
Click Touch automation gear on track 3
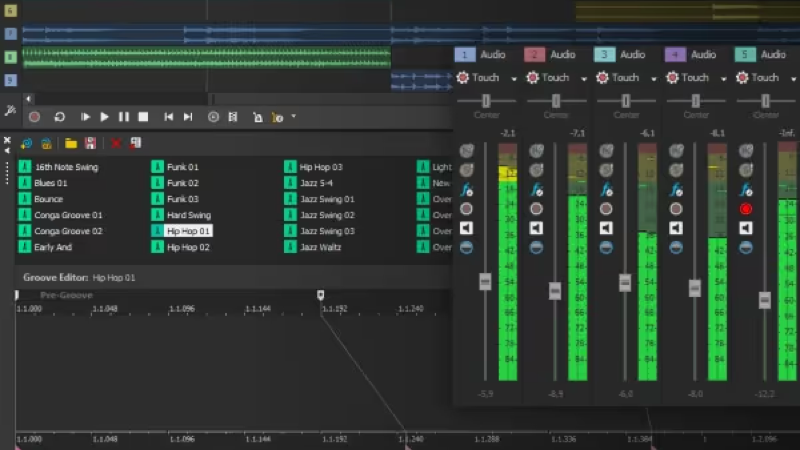603,78
